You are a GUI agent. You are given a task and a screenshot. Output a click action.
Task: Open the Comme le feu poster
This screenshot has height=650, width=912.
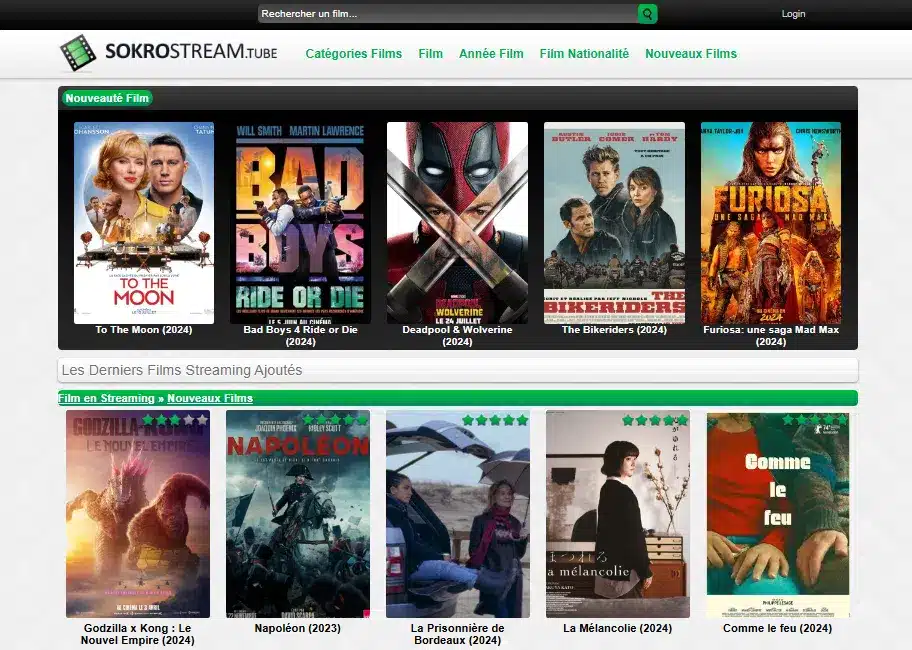pyautogui.click(x=778, y=514)
